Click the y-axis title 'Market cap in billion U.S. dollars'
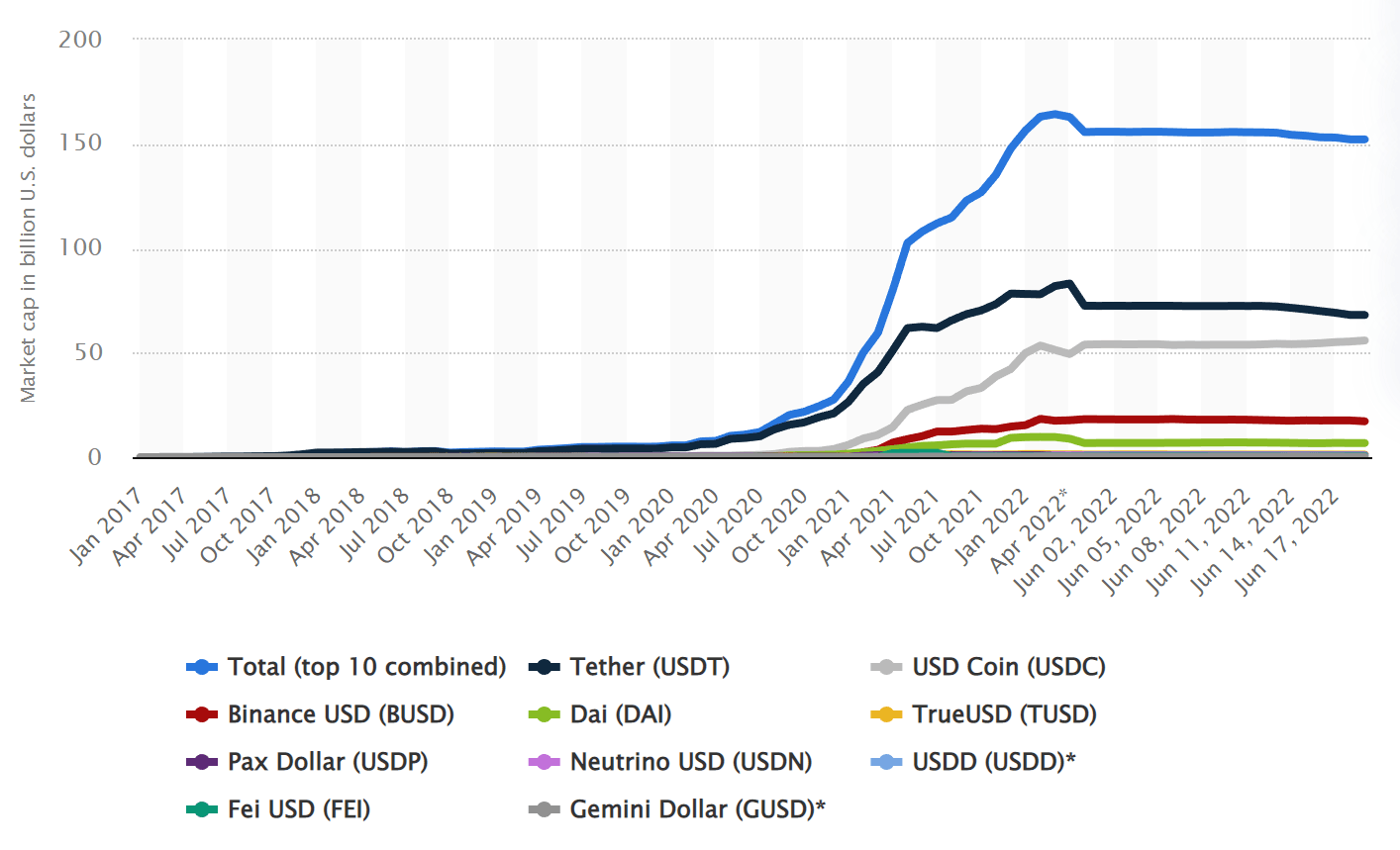 coord(28,247)
